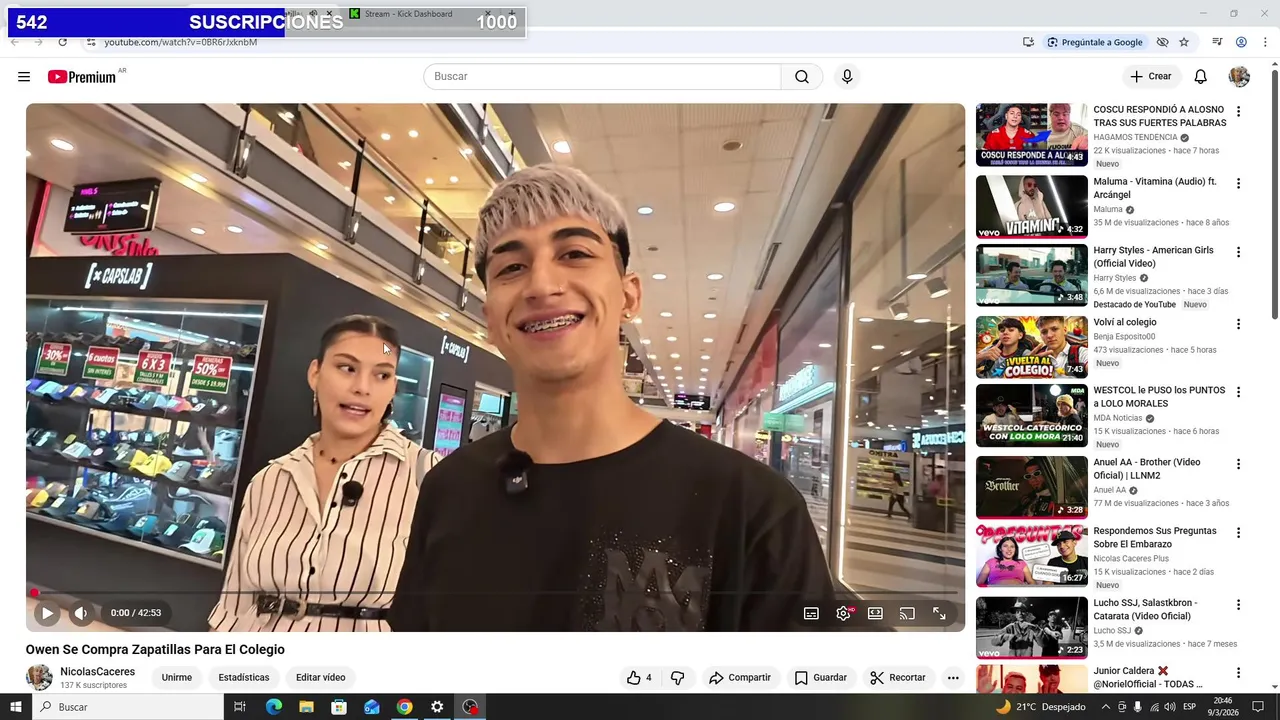
Task: Open options menu for Respondemos Sus Preguntas video
Action: pyautogui.click(x=1238, y=533)
